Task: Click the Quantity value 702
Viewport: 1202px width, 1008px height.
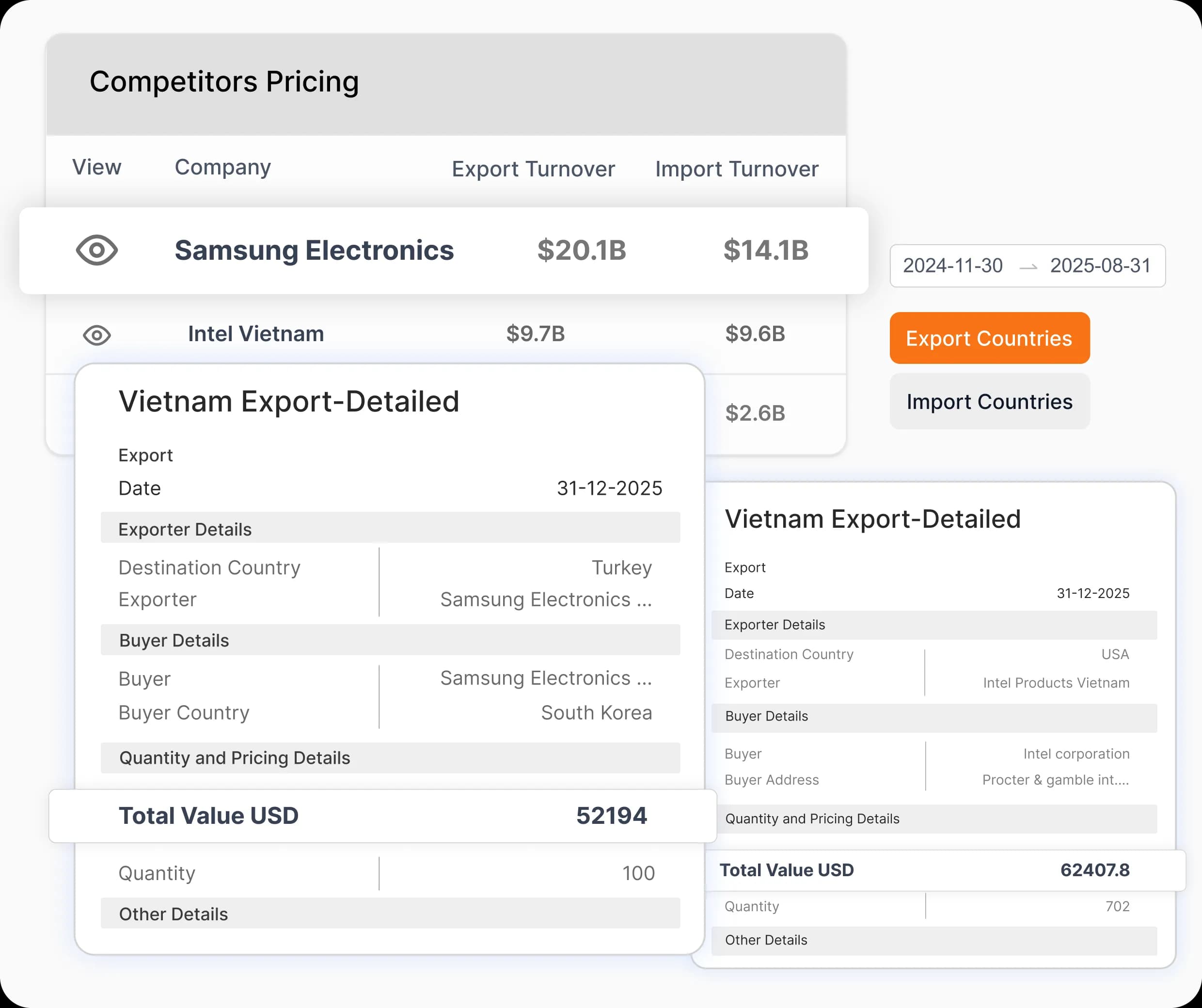Action: (x=1117, y=906)
